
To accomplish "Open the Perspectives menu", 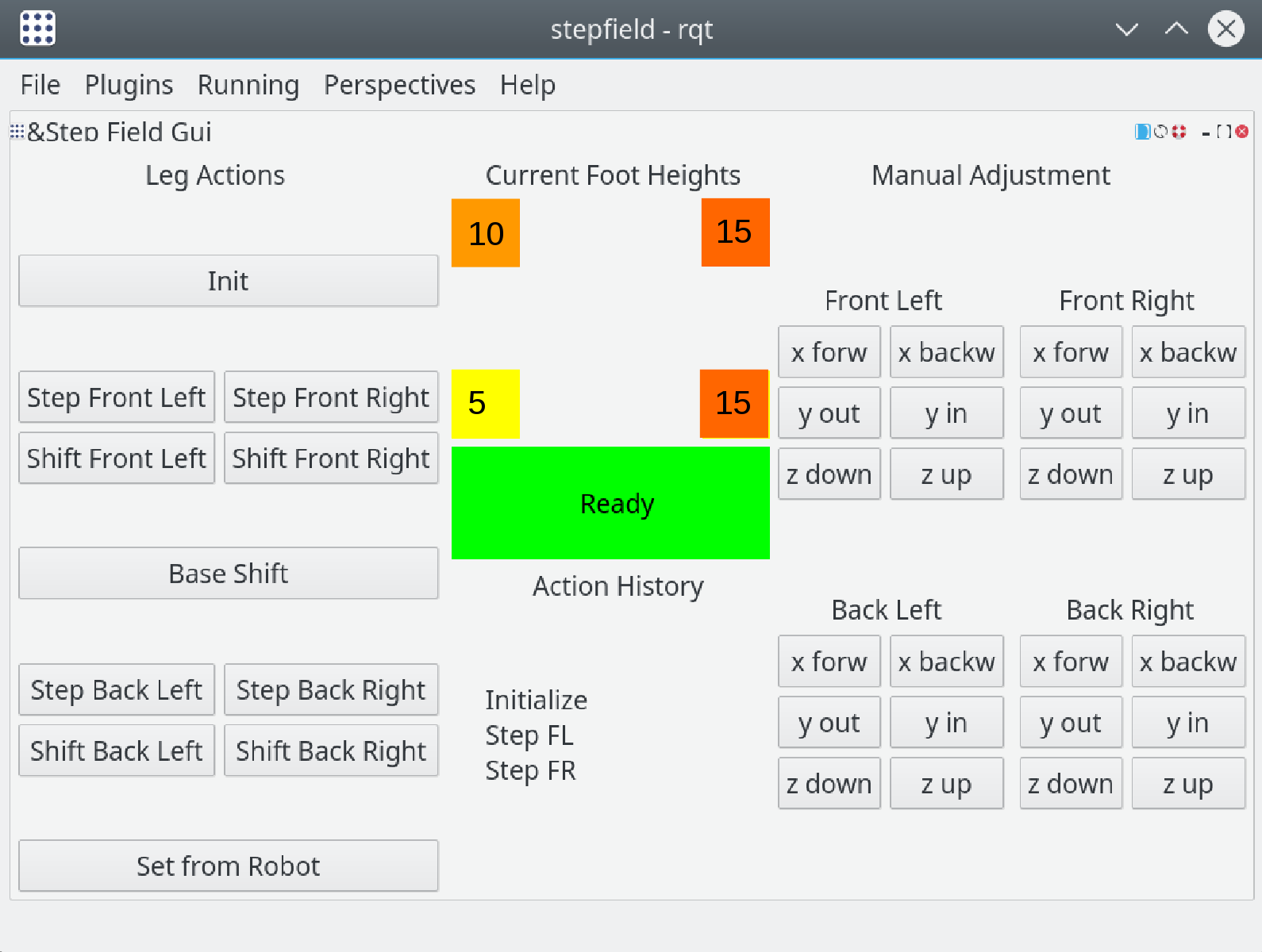I will [x=399, y=85].
